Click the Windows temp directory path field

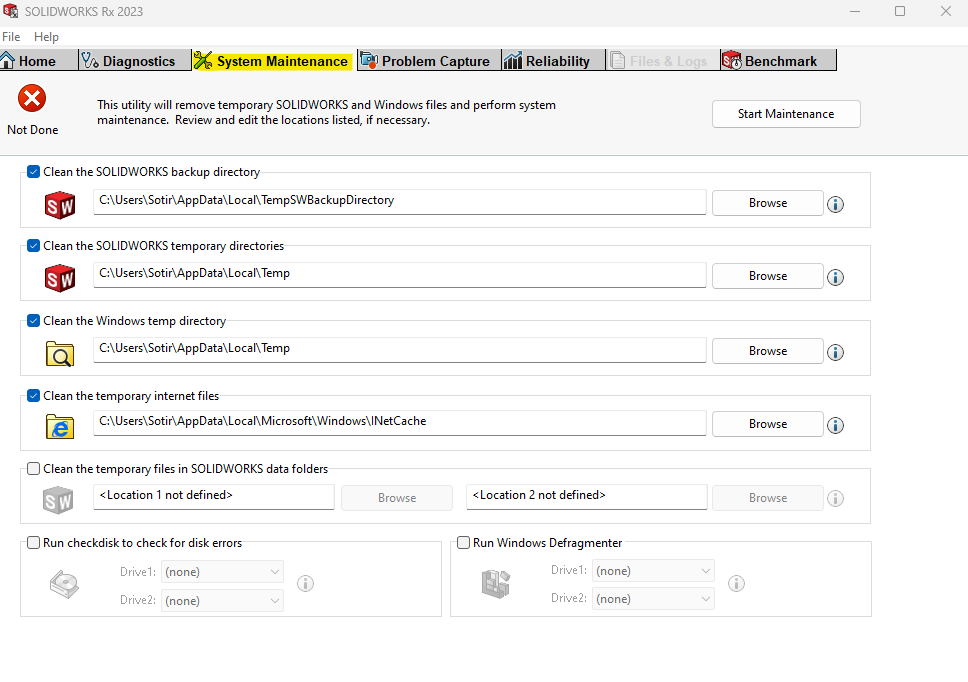tap(400, 349)
